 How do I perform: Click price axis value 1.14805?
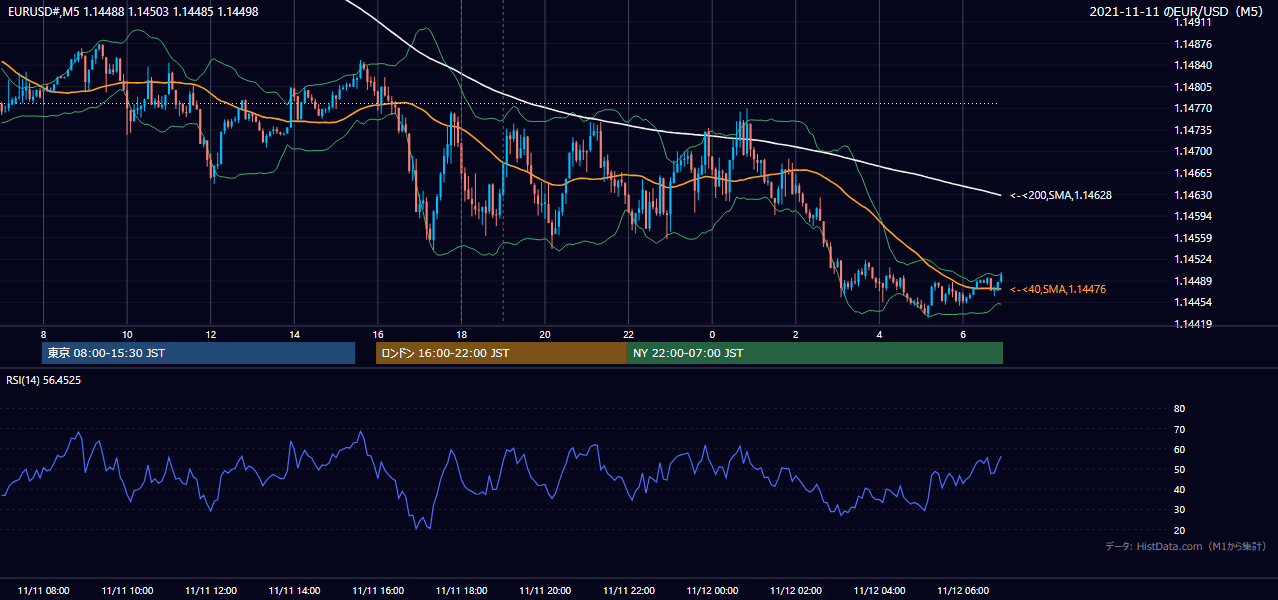click(1193, 87)
